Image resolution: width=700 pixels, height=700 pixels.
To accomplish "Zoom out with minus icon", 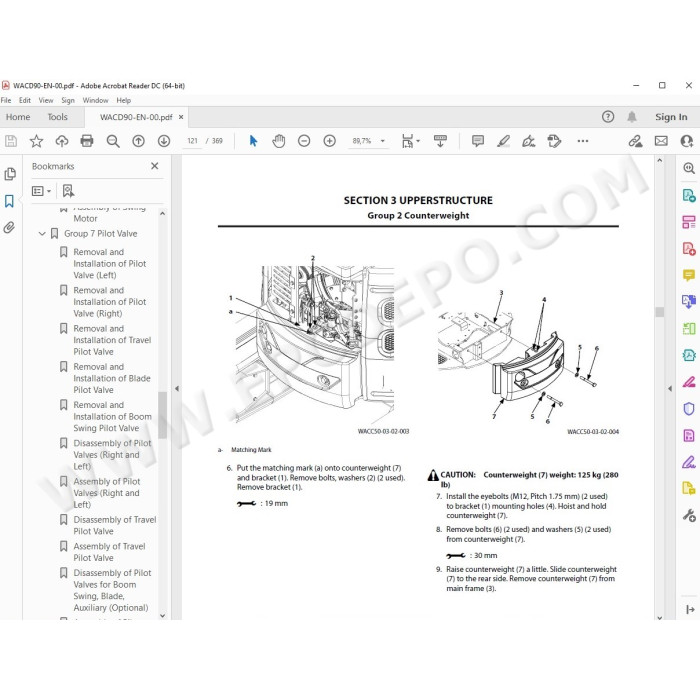I will point(304,141).
